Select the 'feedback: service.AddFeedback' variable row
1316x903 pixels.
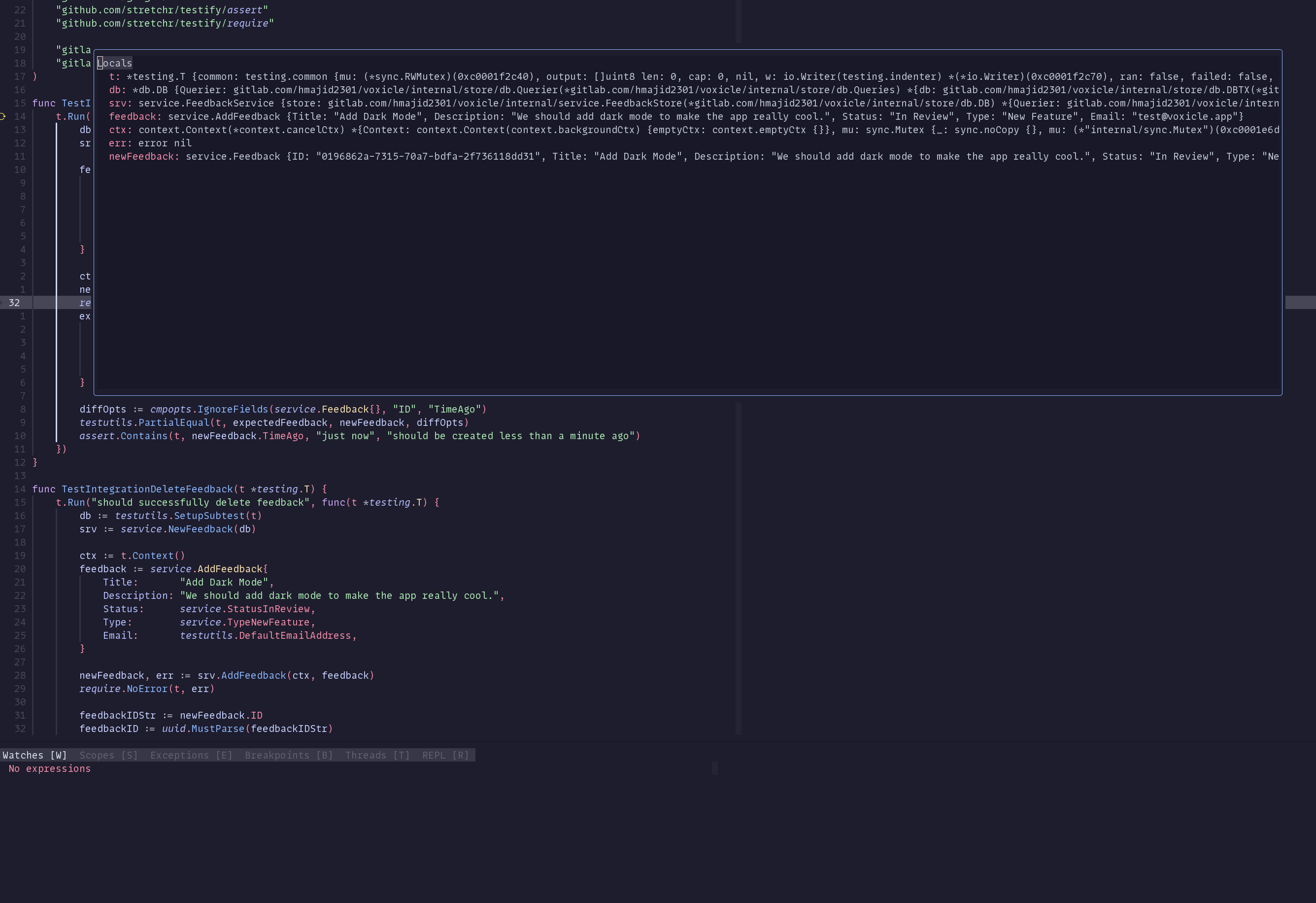676,116
